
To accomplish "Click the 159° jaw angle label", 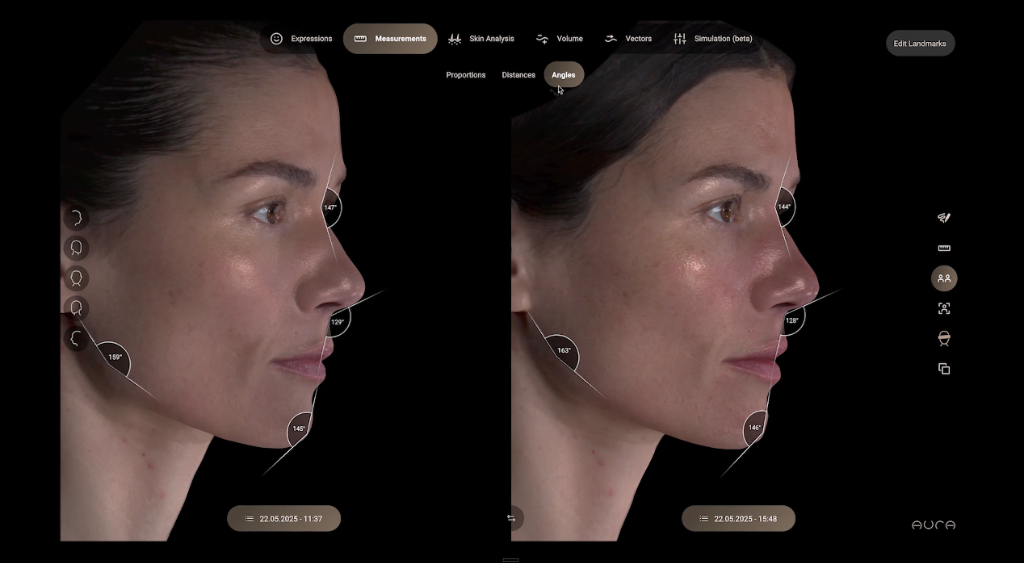I will (x=115, y=357).
